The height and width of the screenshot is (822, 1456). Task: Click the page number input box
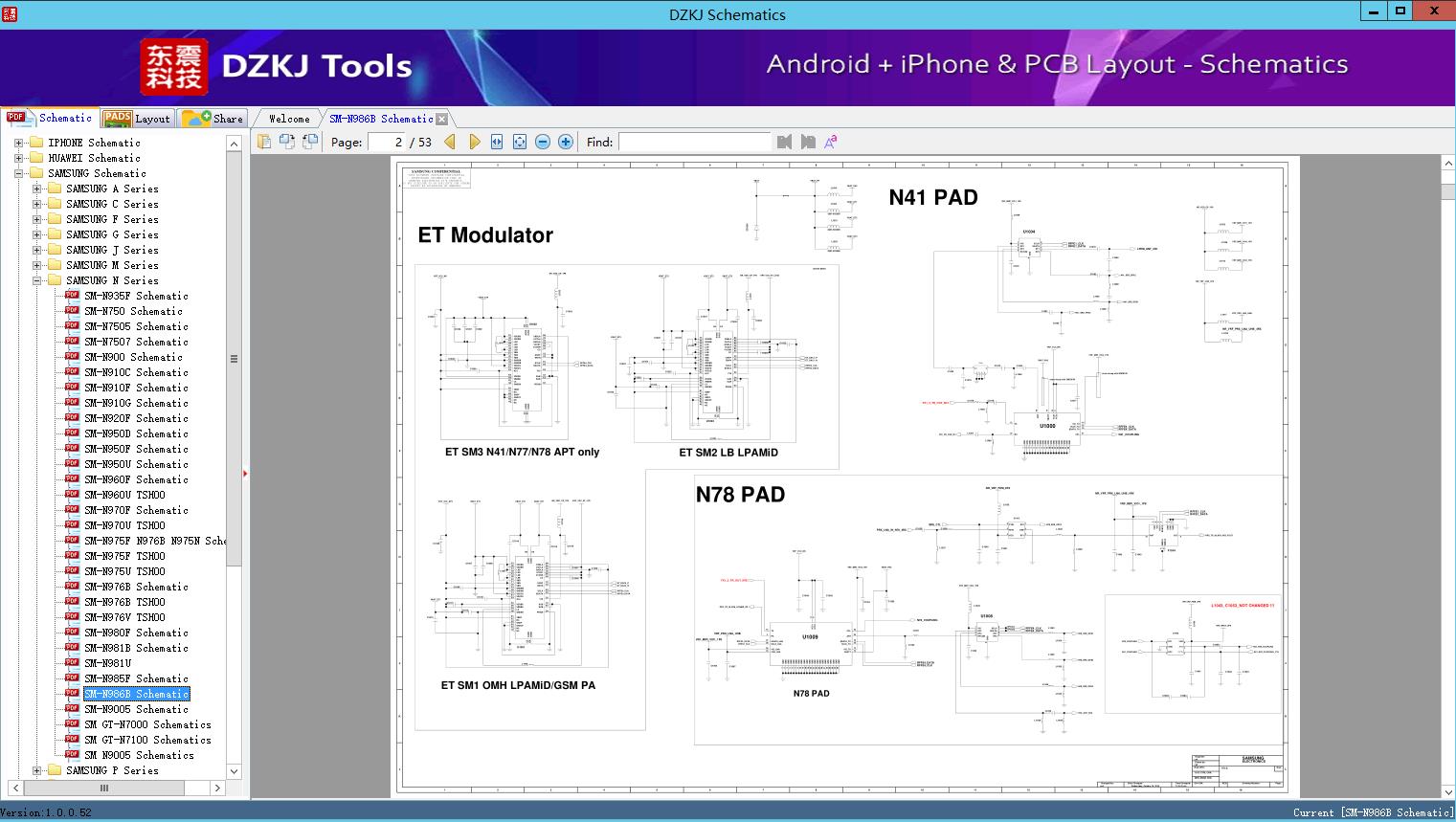click(x=387, y=142)
